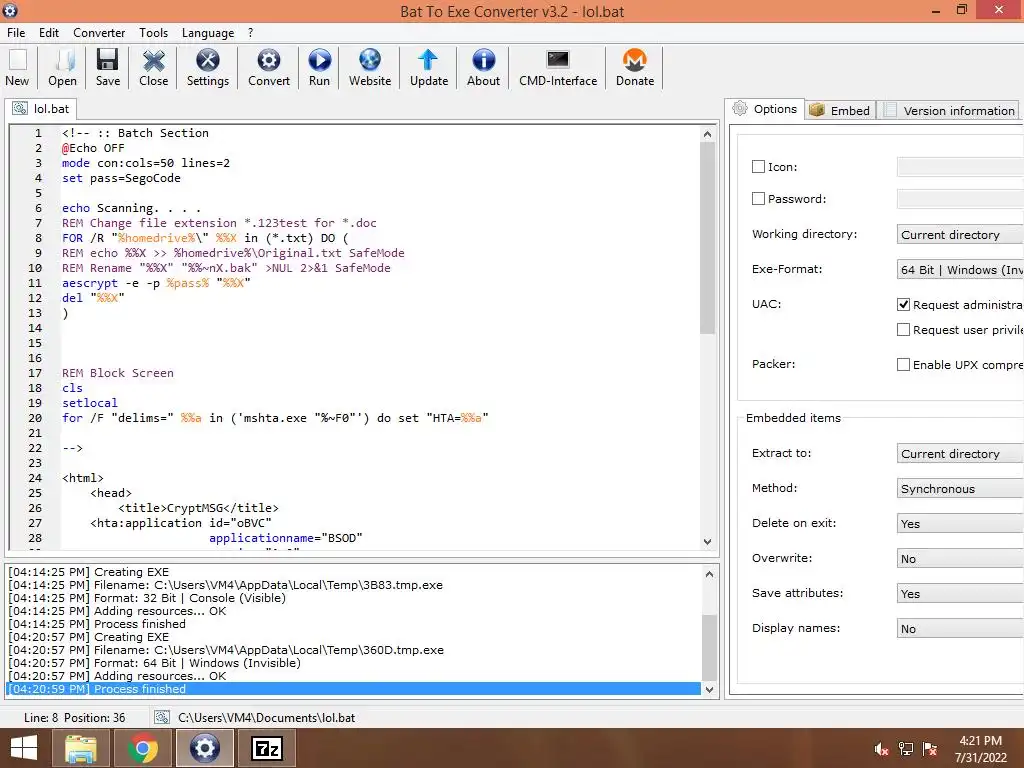Click the status bar path lol.bat
This screenshot has height=768, width=1024.
[266, 717]
